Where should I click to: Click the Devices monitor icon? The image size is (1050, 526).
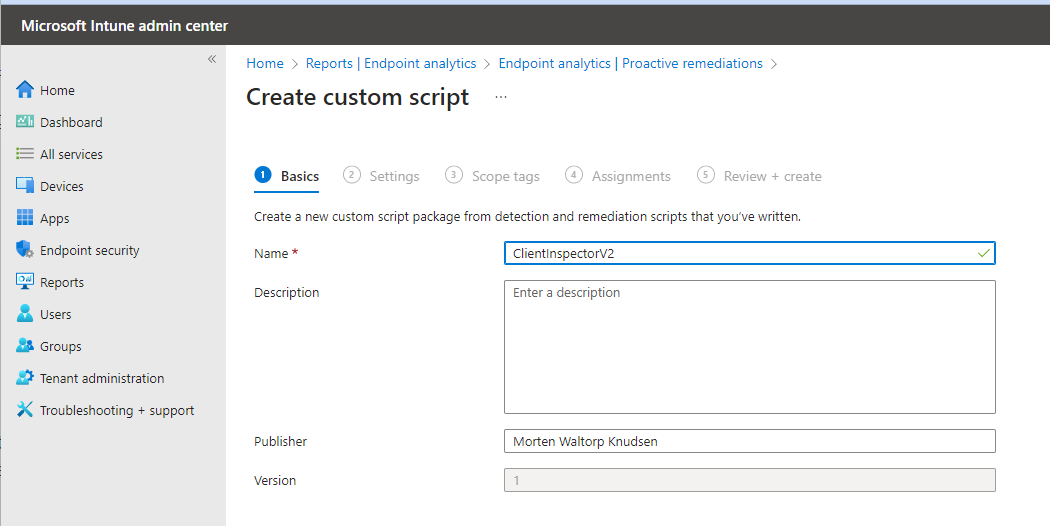[x=25, y=186]
